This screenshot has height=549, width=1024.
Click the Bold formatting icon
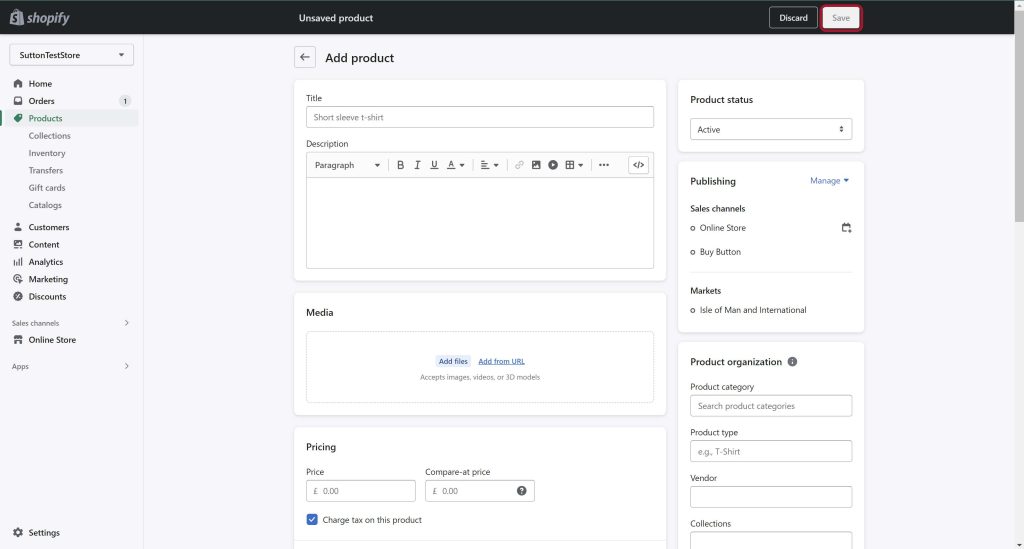400,165
